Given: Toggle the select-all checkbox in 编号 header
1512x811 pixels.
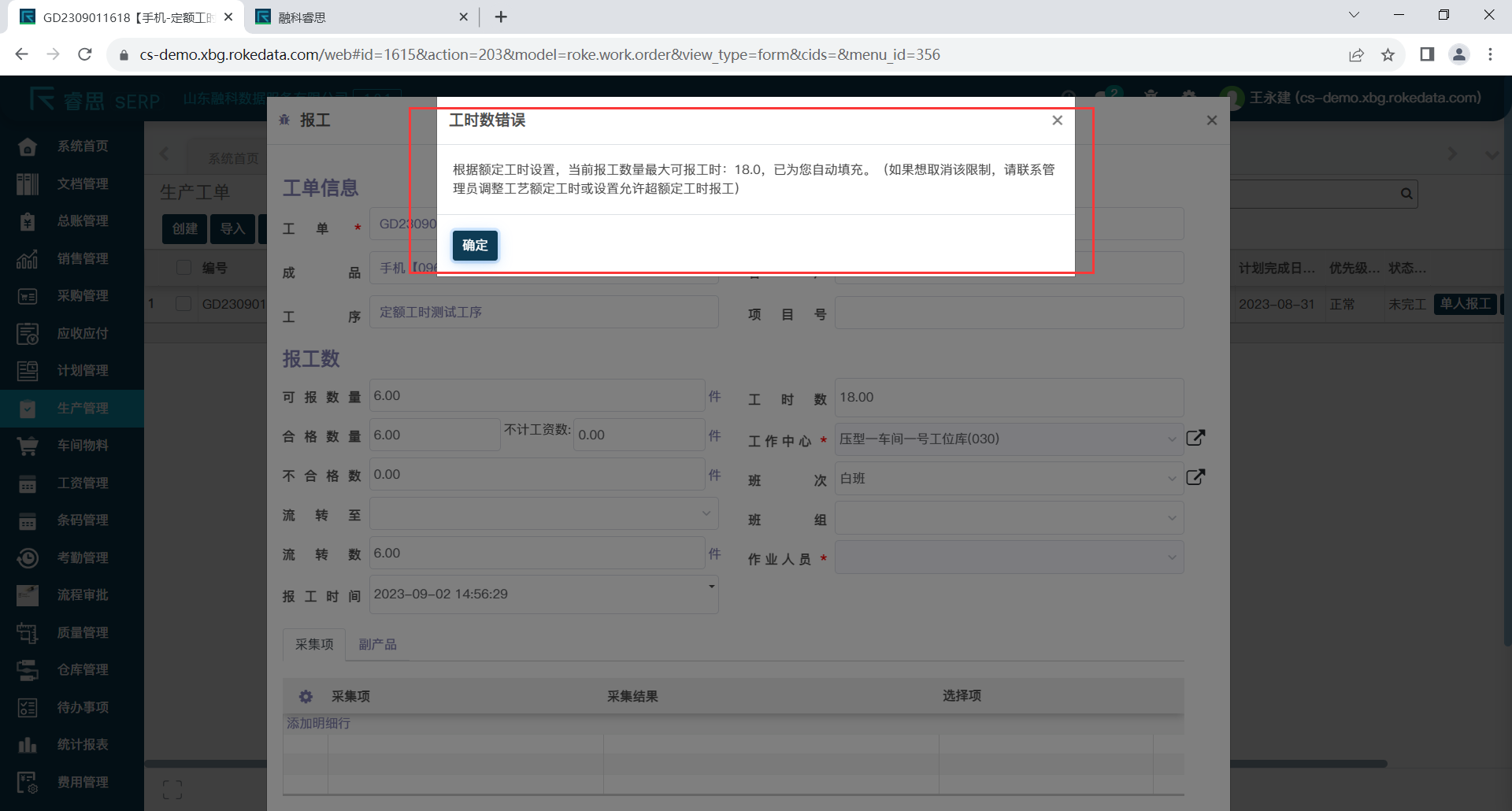Looking at the screenshot, I should 184,268.
